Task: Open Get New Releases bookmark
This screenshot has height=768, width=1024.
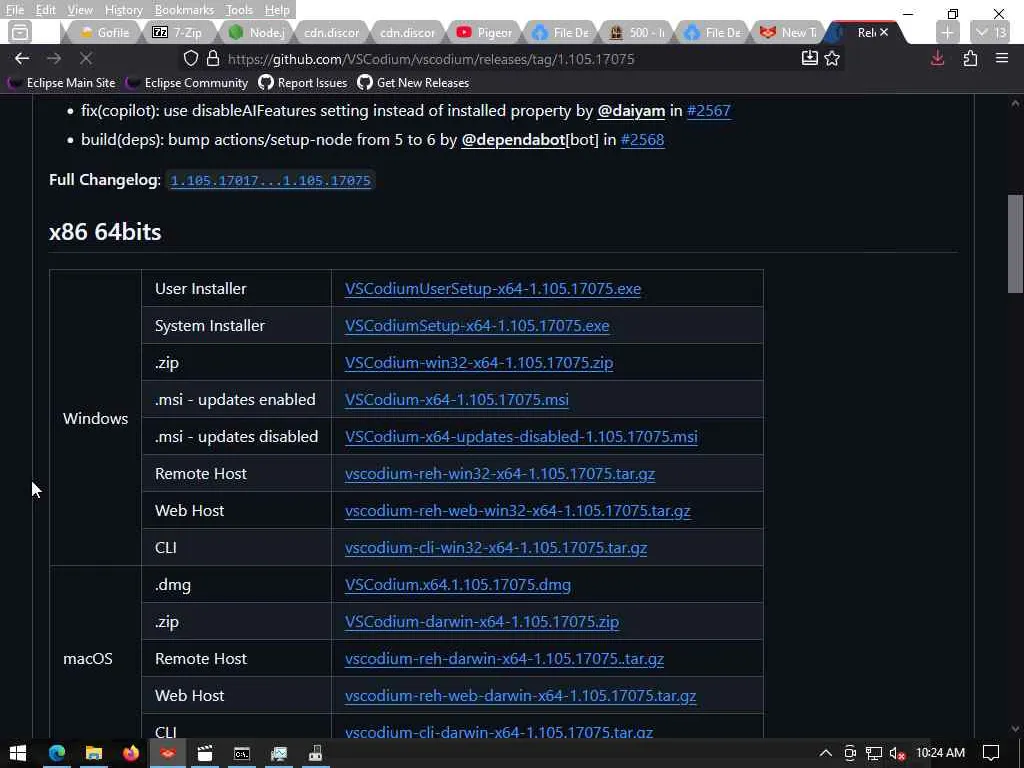Action: point(413,83)
